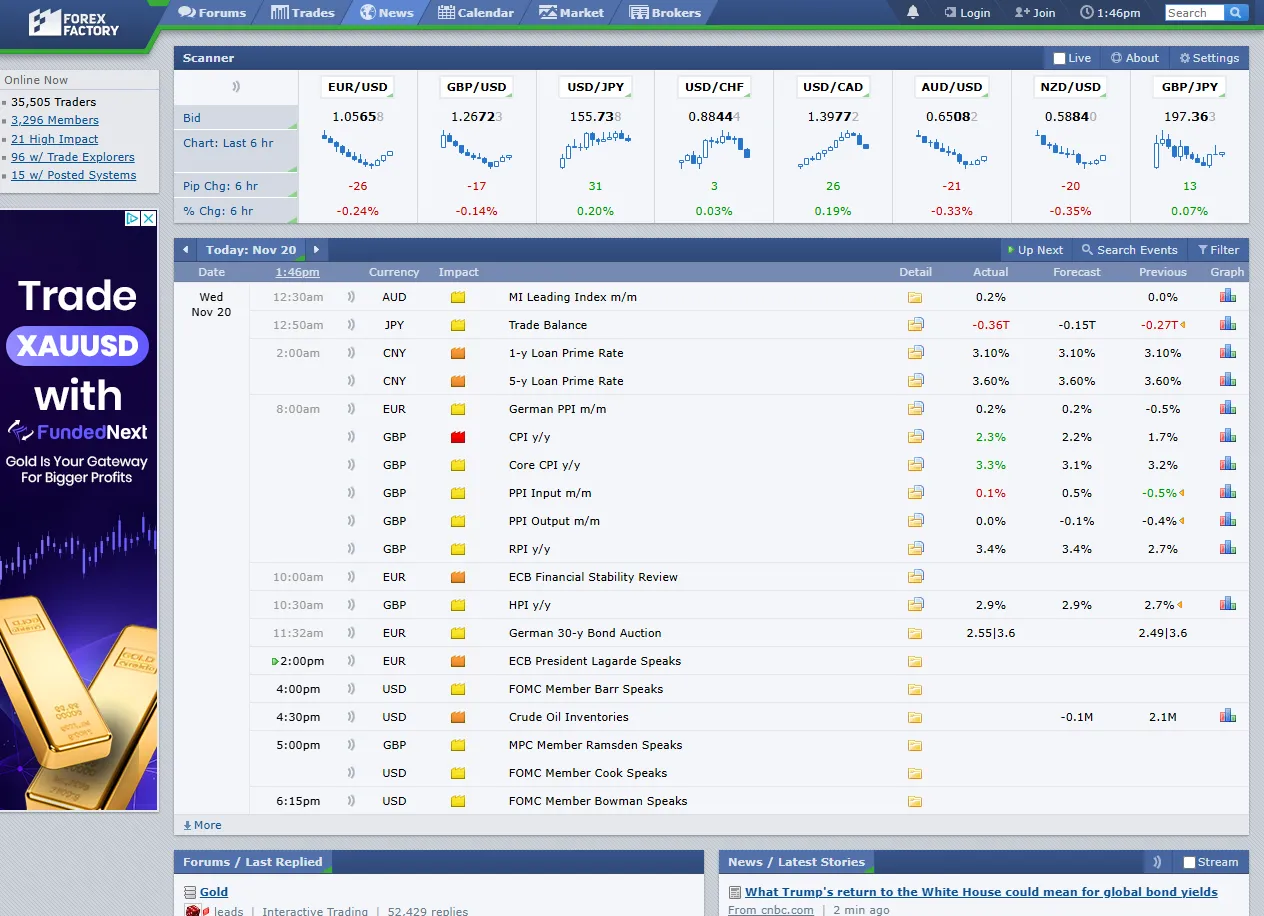This screenshot has width=1264, height=916.
Task: Open detail folder for ECB President Lagarde Speaks
Action: [915, 661]
